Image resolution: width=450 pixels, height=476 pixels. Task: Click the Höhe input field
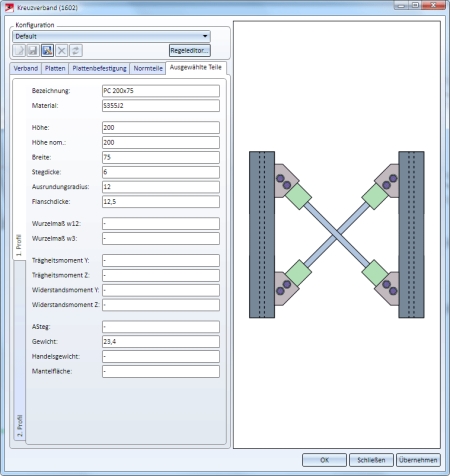(161, 128)
